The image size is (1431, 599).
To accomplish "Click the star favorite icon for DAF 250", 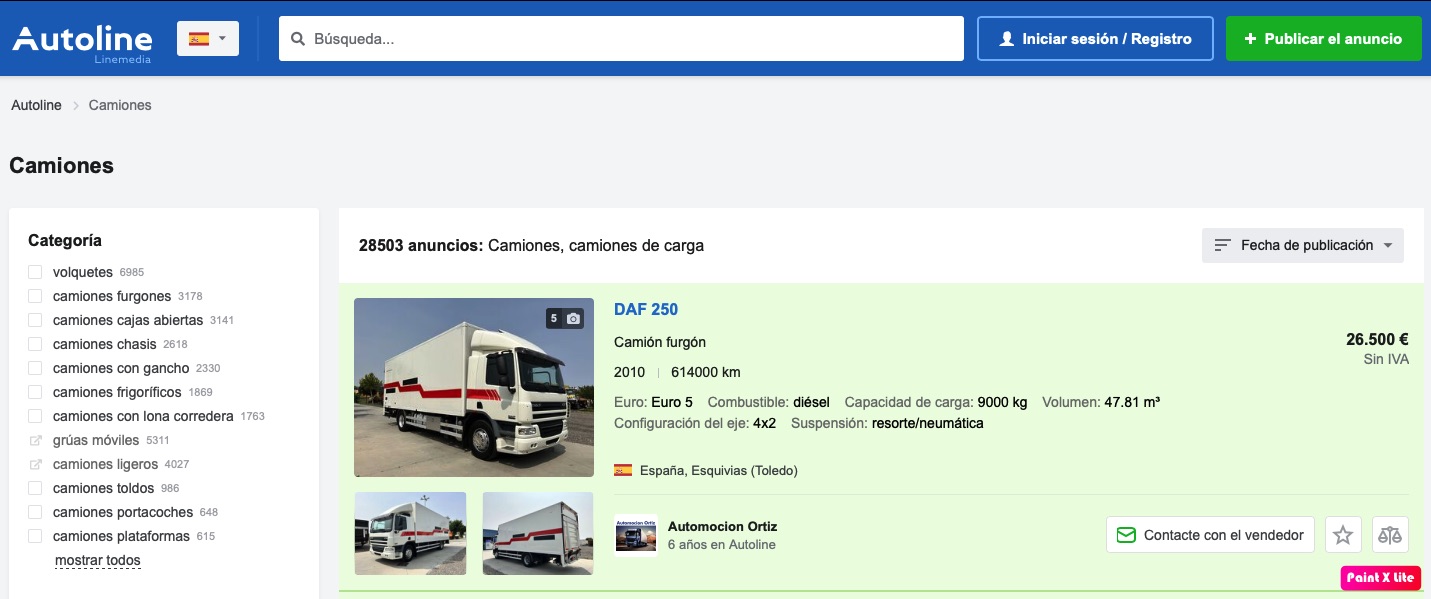I will pyautogui.click(x=1343, y=535).
